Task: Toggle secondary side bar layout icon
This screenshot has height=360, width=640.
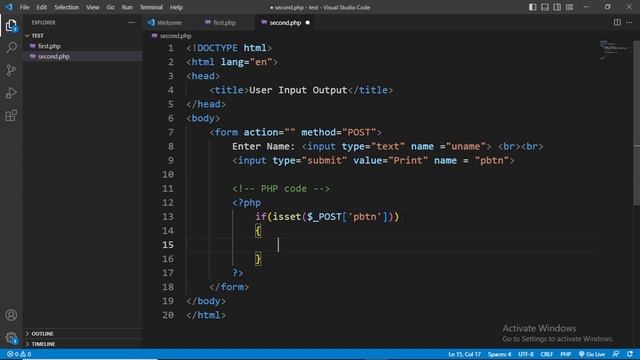Action: 557,7
